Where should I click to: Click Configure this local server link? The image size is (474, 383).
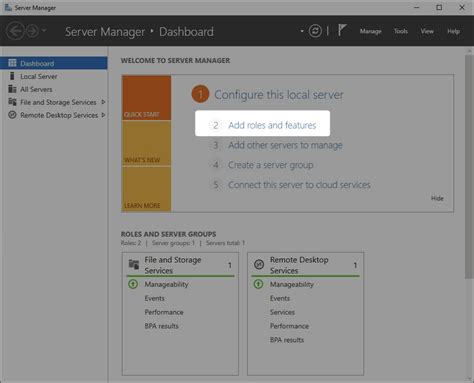point(279,95)
